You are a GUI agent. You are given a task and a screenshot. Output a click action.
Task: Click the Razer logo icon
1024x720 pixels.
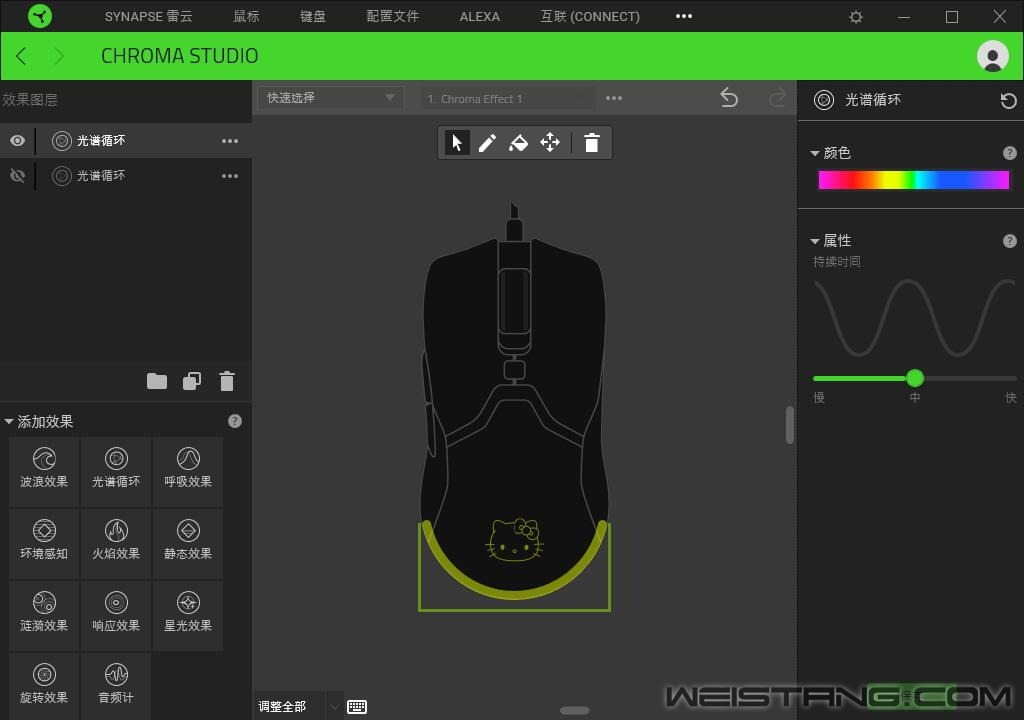coord(40,16)
